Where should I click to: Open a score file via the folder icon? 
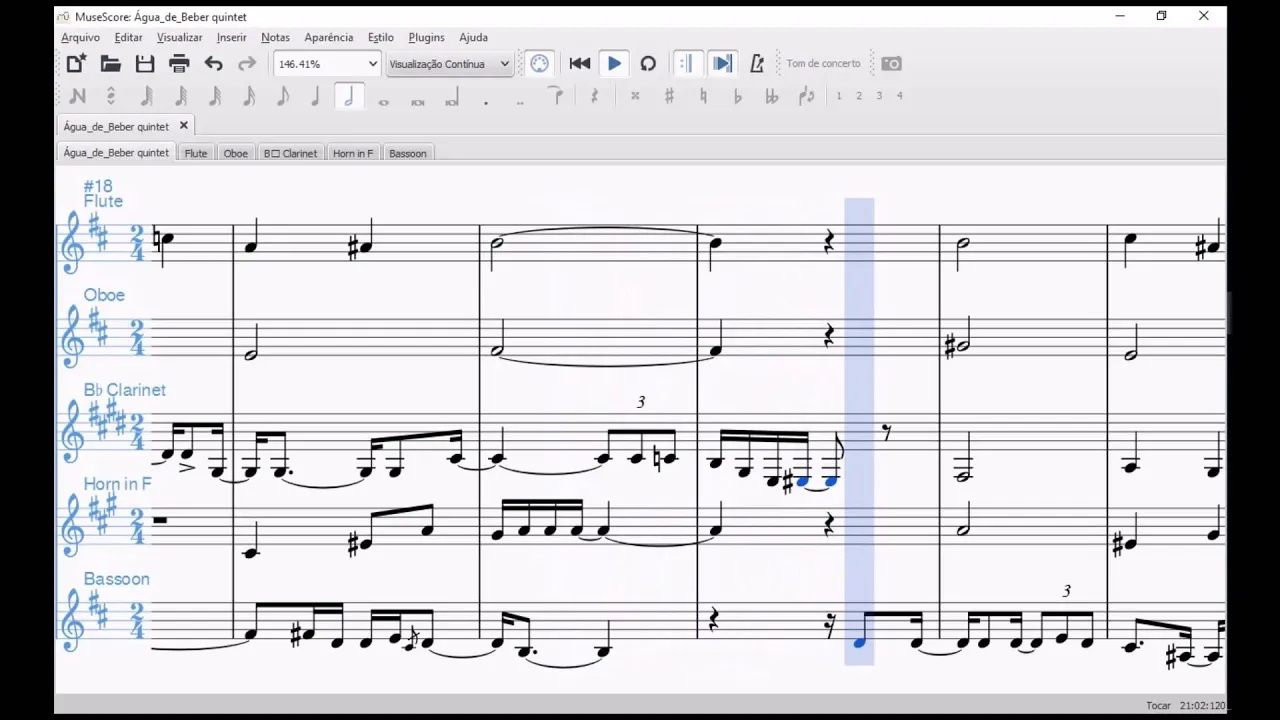pos(111,64)
